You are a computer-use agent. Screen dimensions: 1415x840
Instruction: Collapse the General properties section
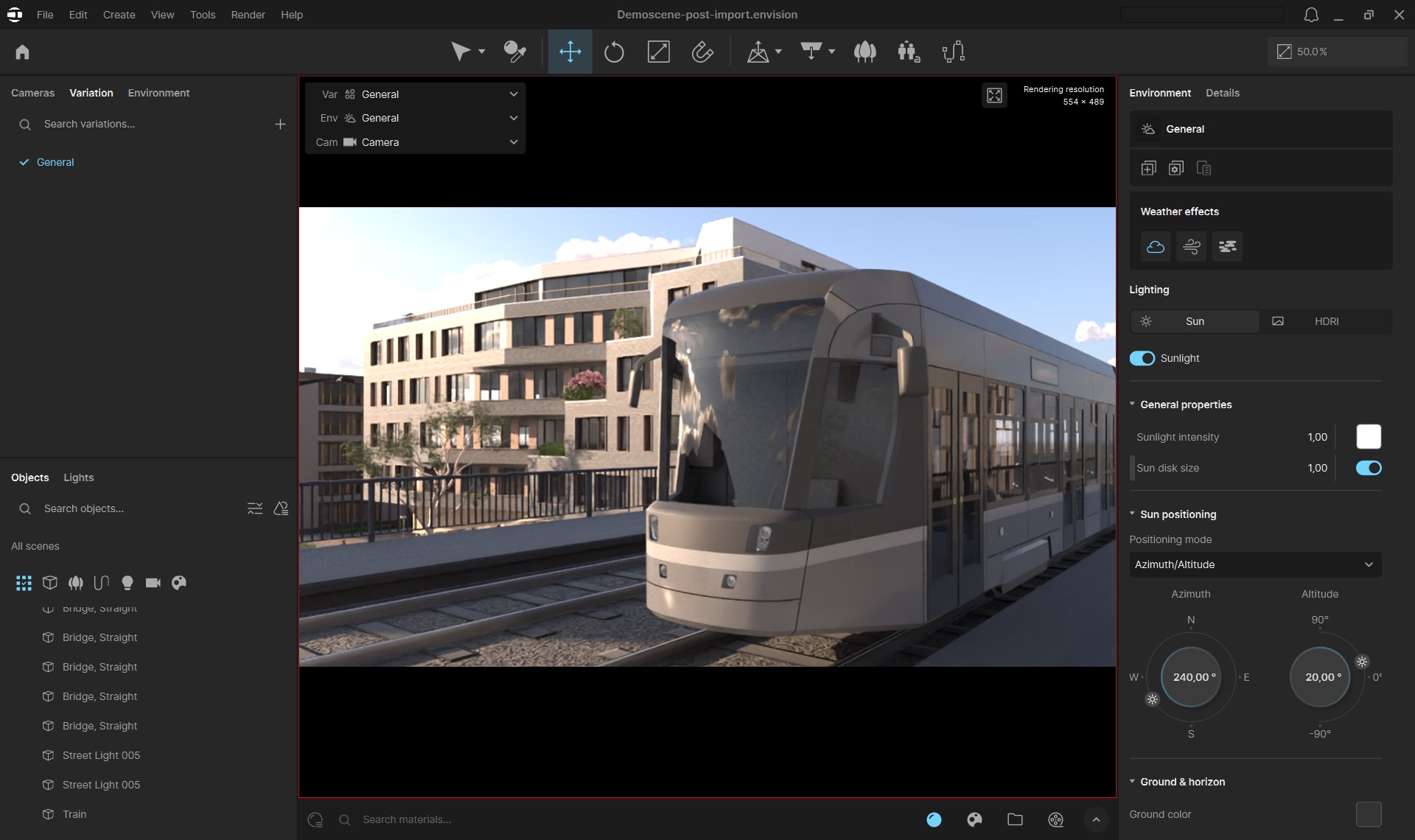click(1133, 405)
